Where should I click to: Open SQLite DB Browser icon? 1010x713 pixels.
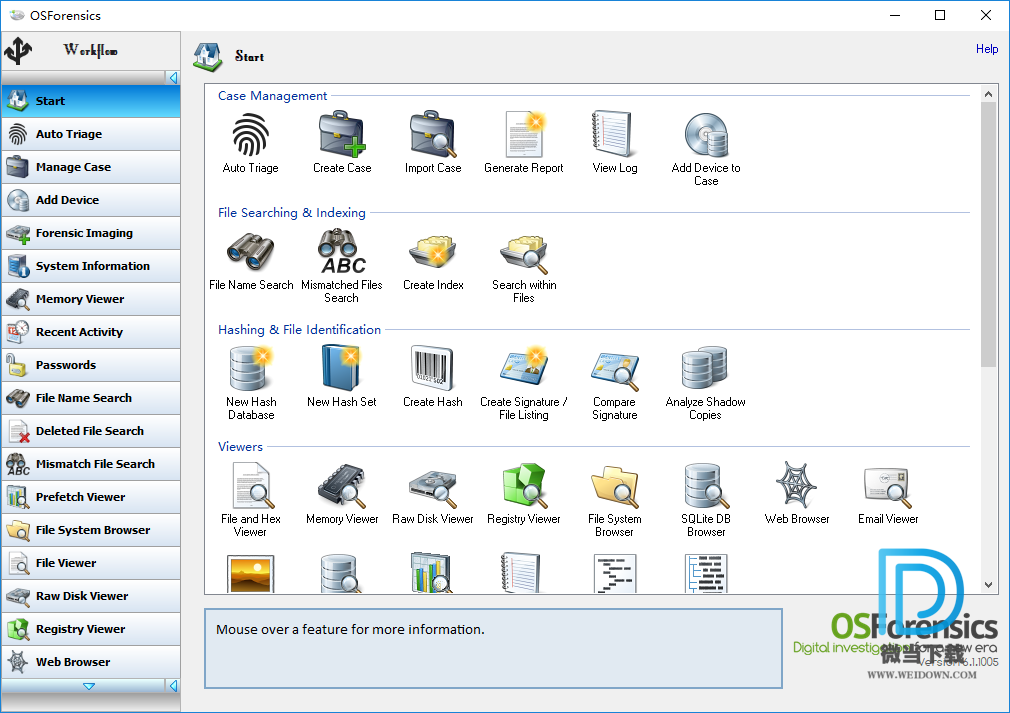[706, 485]
